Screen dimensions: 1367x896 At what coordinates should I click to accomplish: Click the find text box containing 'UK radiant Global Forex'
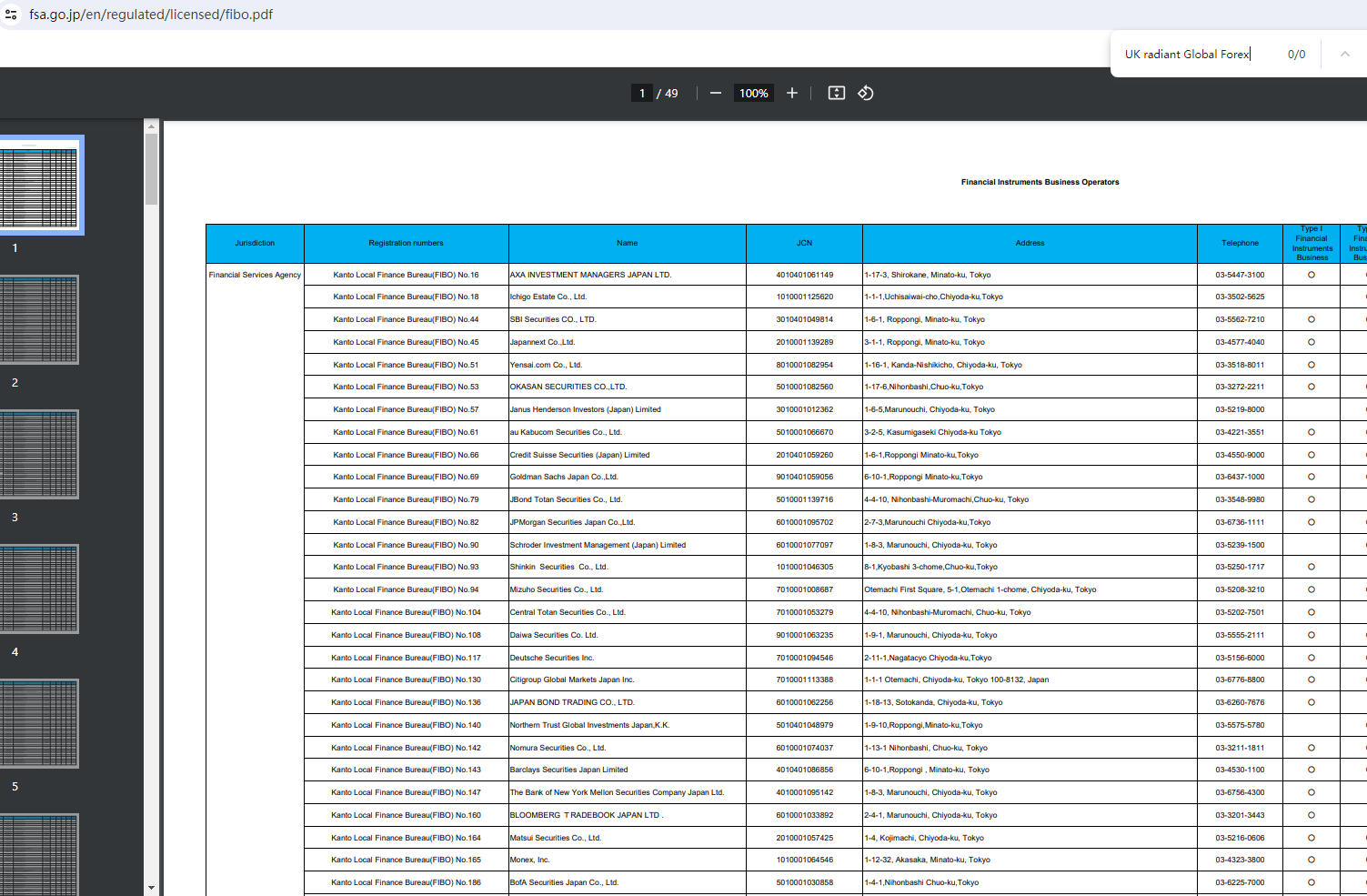click(1187, 55)
